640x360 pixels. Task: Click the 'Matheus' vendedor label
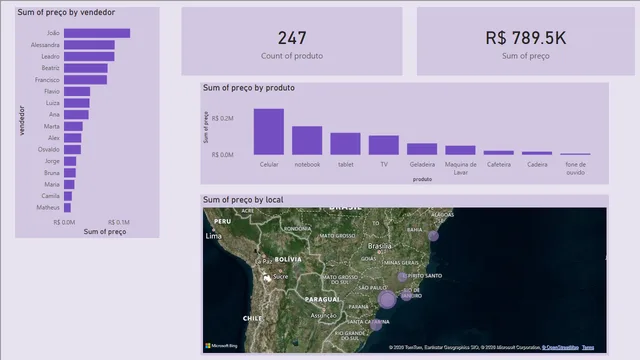[48, 207]
